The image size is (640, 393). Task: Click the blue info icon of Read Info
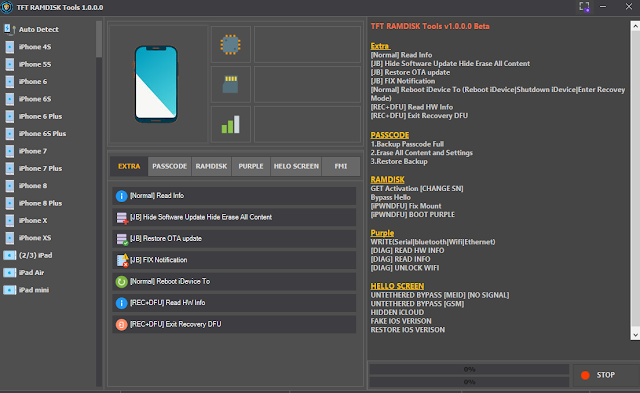tap(121, 196)
